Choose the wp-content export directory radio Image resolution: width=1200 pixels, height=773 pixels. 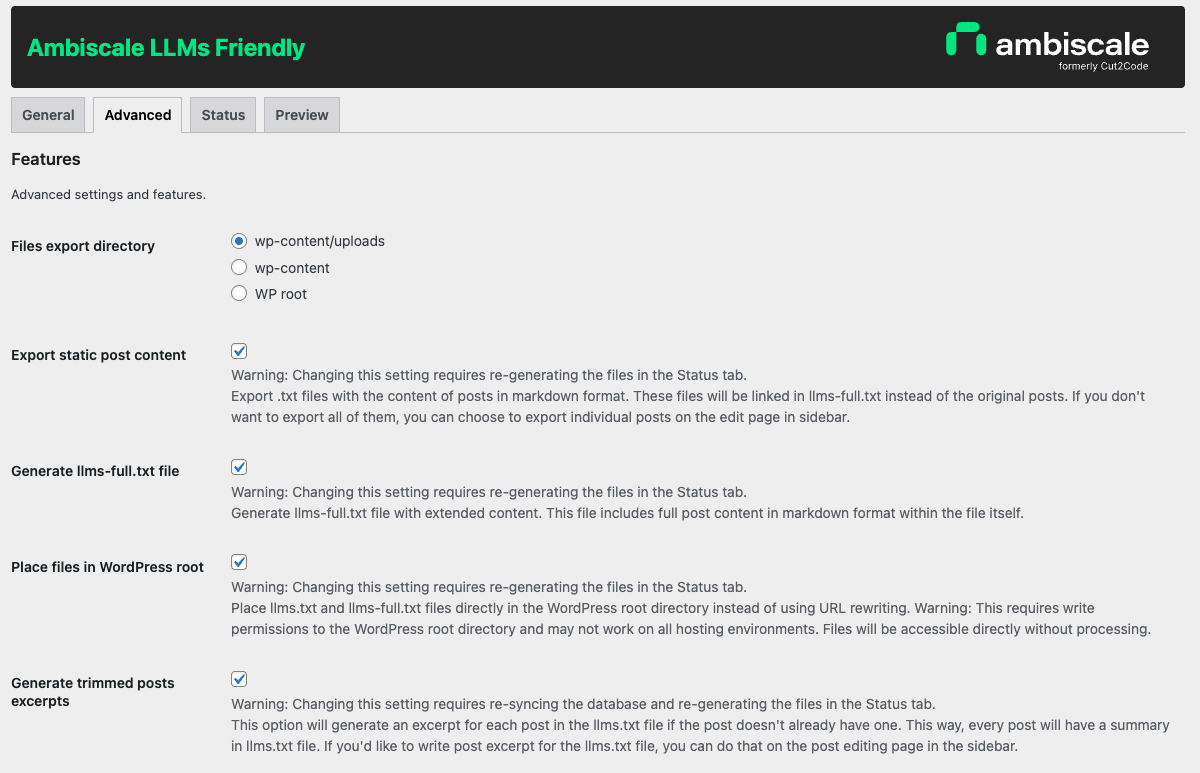(x=239, y=268)
